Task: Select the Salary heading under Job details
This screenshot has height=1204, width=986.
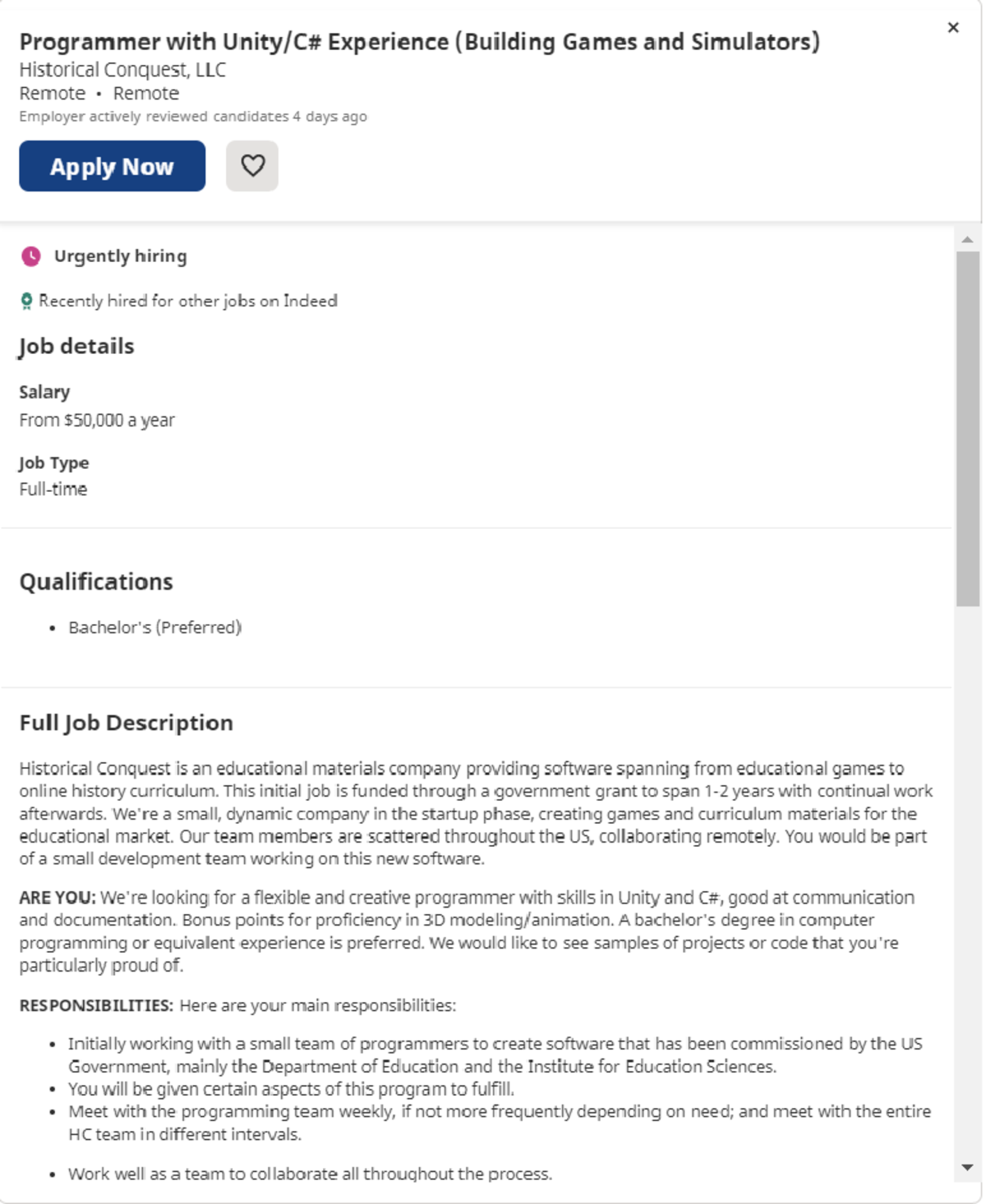Action: [44, 392]
